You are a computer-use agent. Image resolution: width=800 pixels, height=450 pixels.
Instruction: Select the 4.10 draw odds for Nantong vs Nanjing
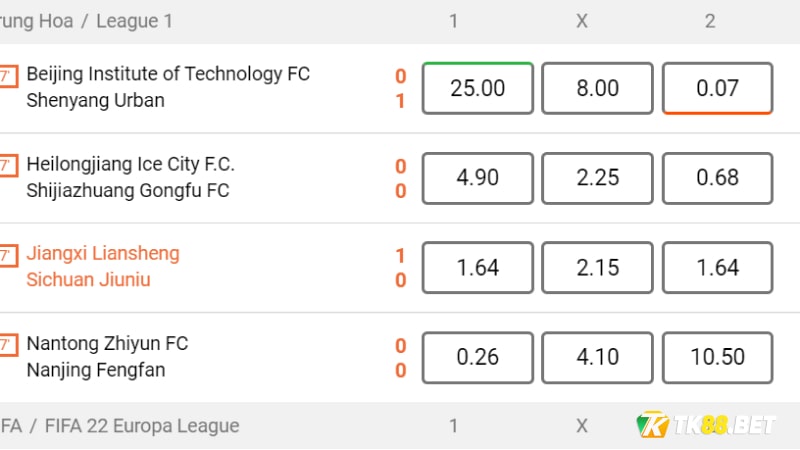pos(597,358)
